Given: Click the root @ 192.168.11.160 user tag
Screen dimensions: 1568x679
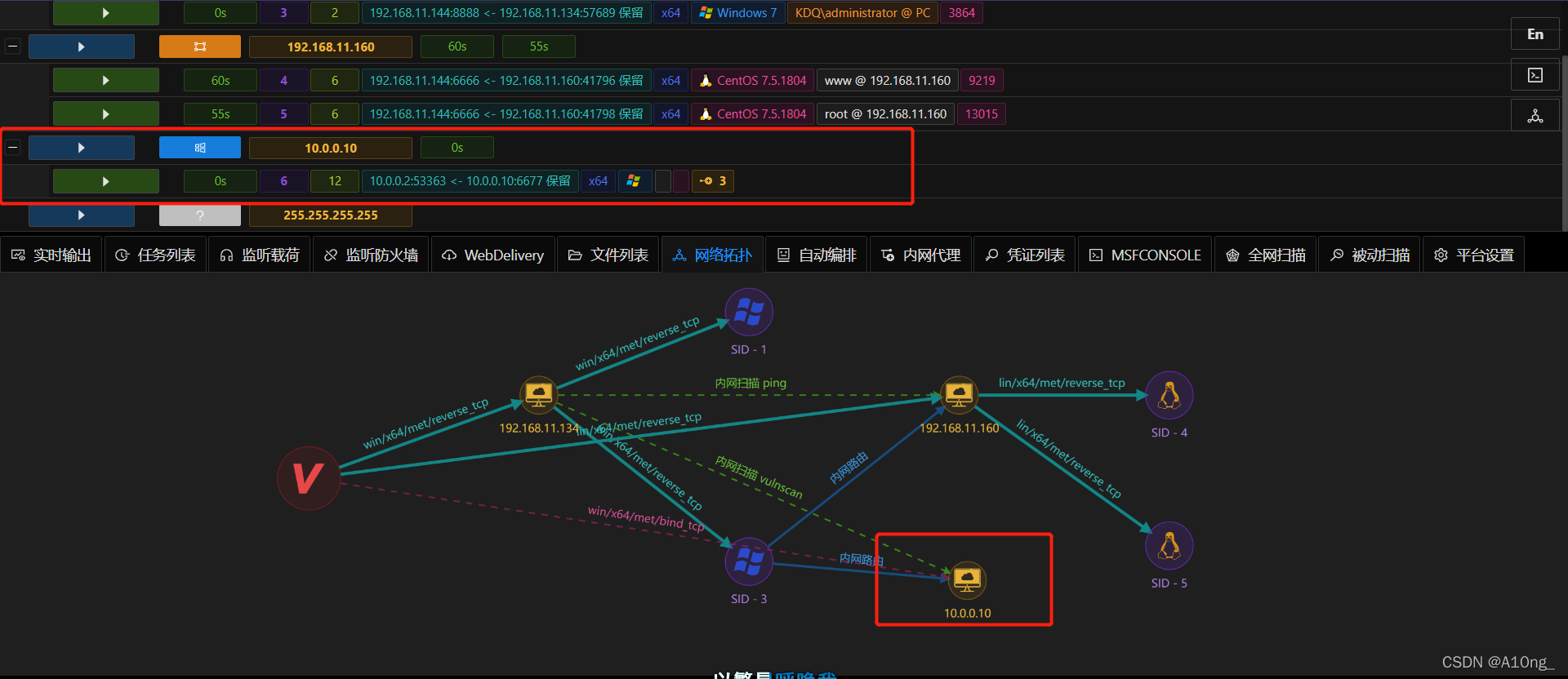Looking at the screenshot, I should (885, 114).
